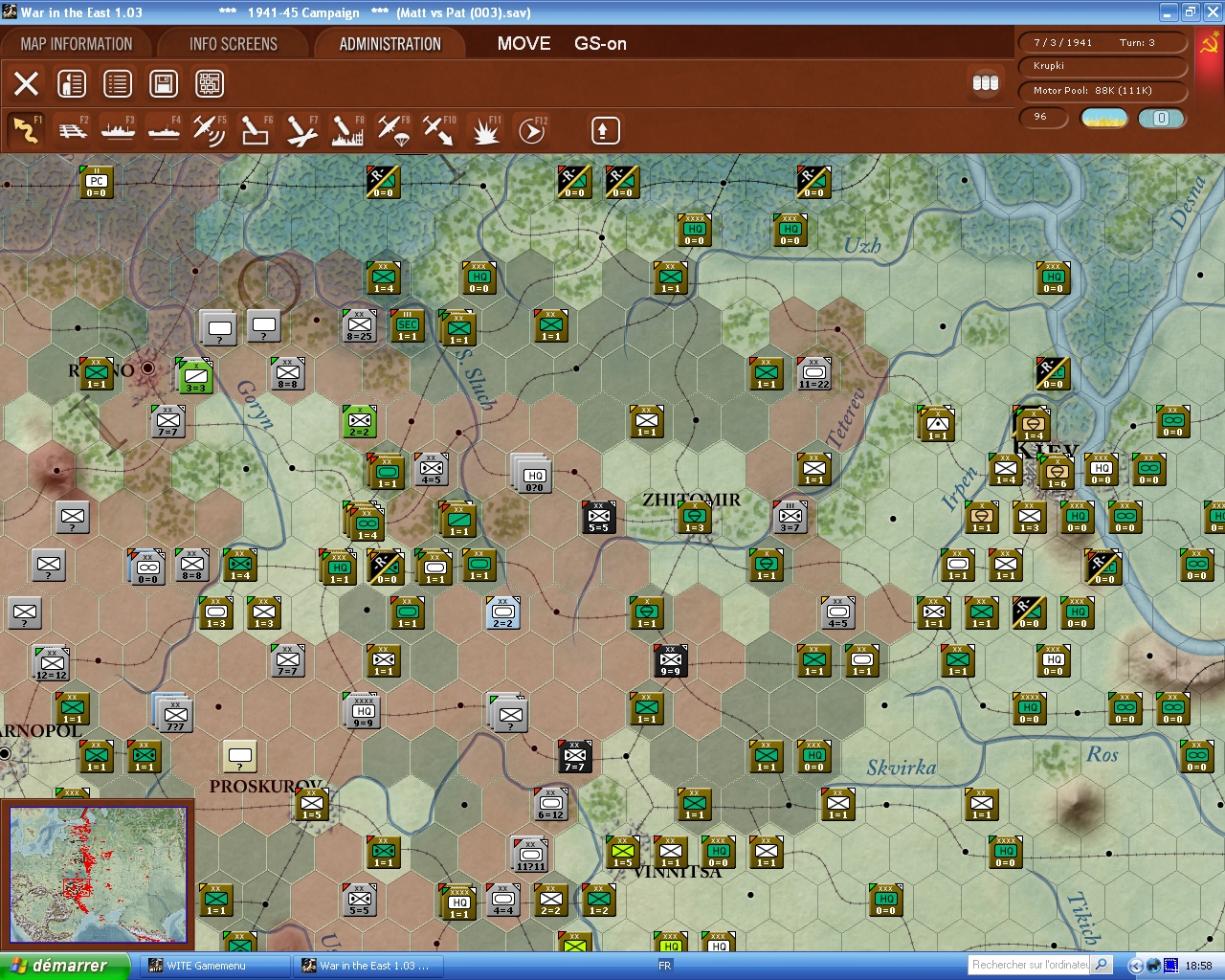Select the F4 amphibious transport mode icon
The height and width of the screenshot is (980, 1225).
click(164, 130)
